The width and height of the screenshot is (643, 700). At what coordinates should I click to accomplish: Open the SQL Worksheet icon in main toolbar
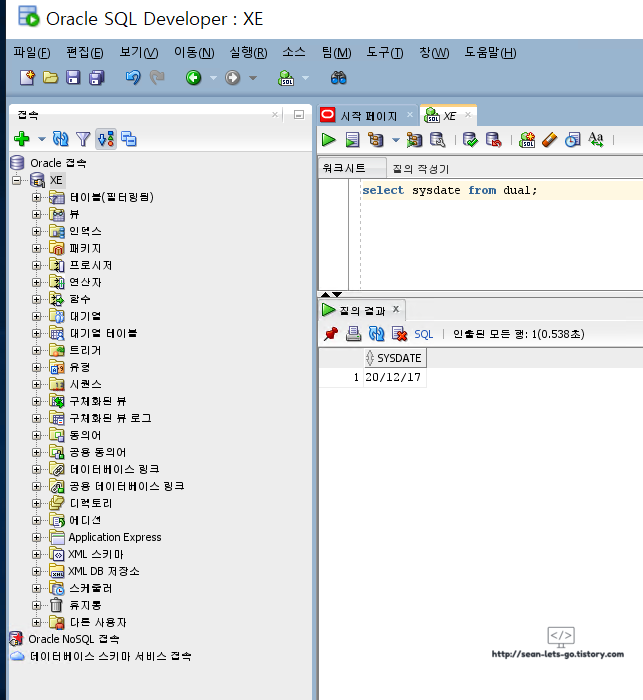tap(286, 78)
